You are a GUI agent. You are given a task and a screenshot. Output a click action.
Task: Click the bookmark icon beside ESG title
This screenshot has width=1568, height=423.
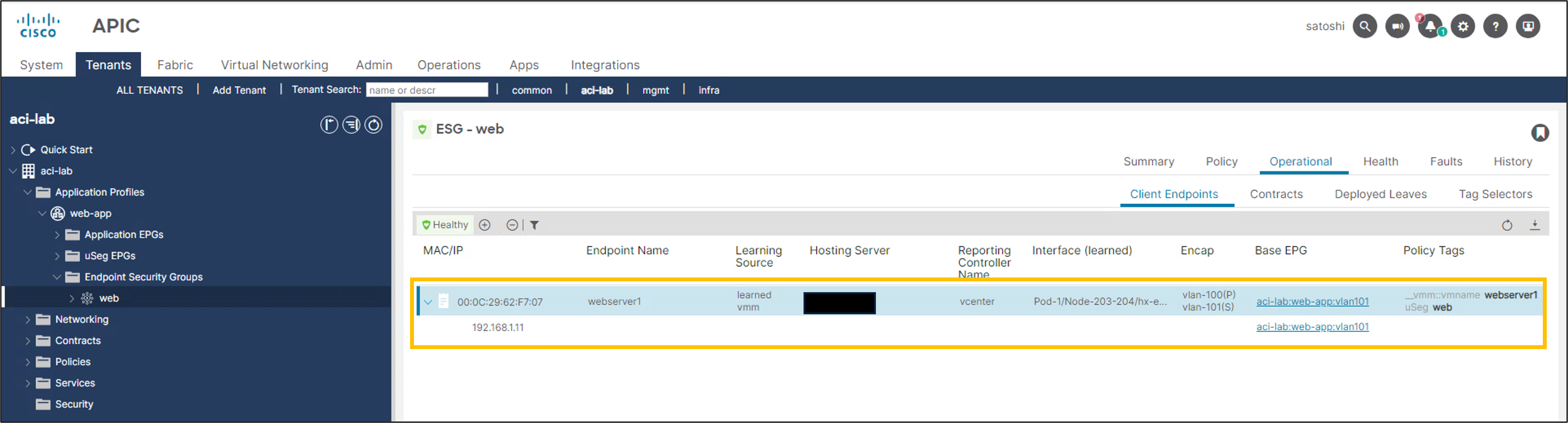[1540, 133]
